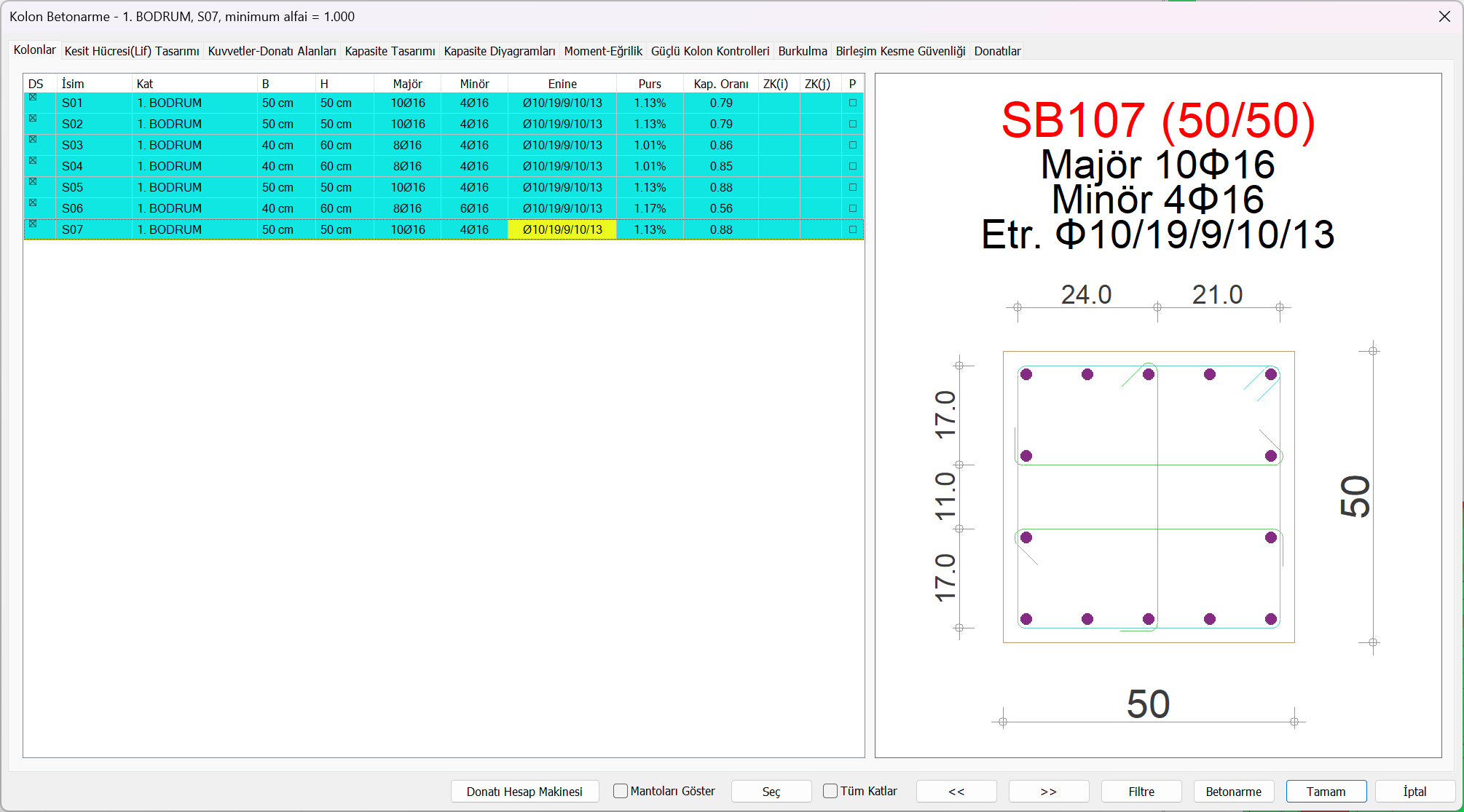Toggle DS checkbox for row S03
The image size is (1464, 812).
click(33, 139)
